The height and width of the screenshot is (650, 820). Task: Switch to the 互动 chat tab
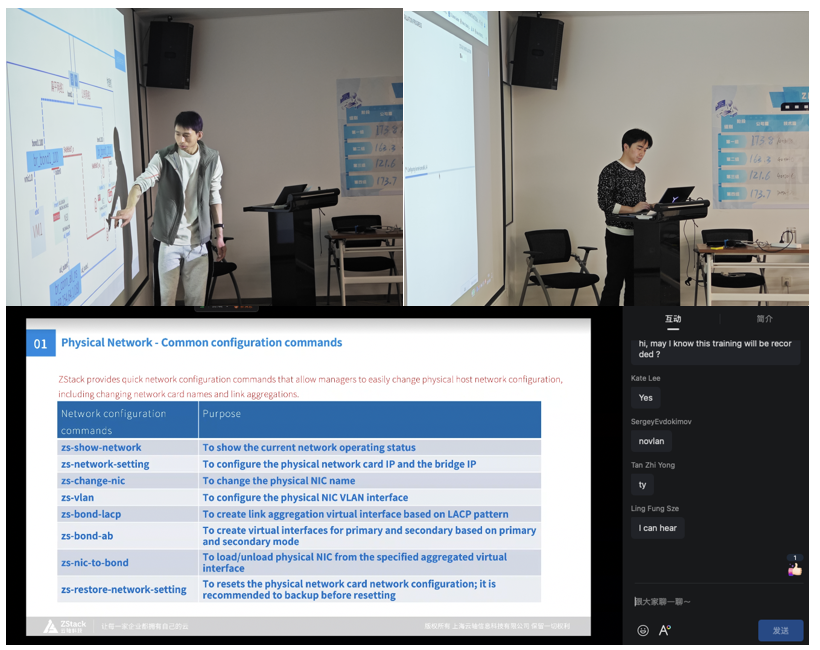pos(673,319)
